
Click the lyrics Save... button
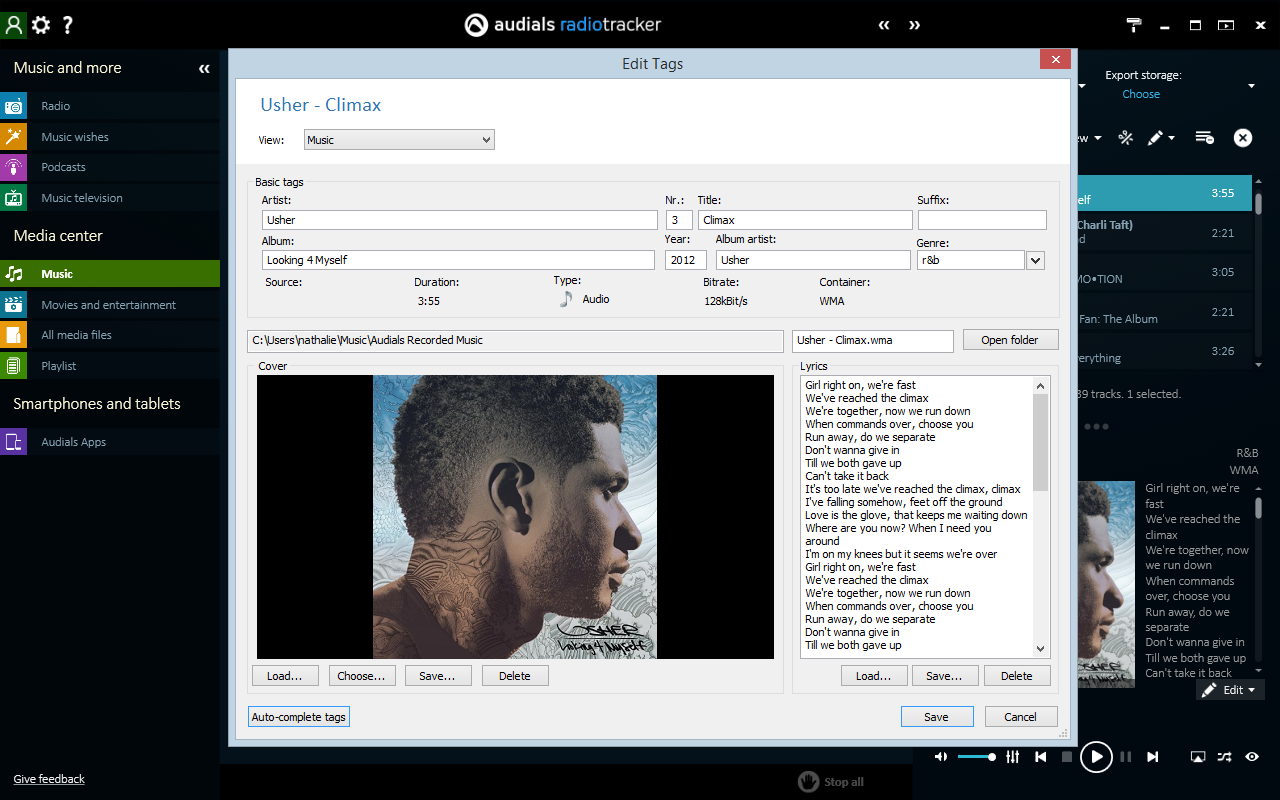pyautogui.click(x=945, y=676)
